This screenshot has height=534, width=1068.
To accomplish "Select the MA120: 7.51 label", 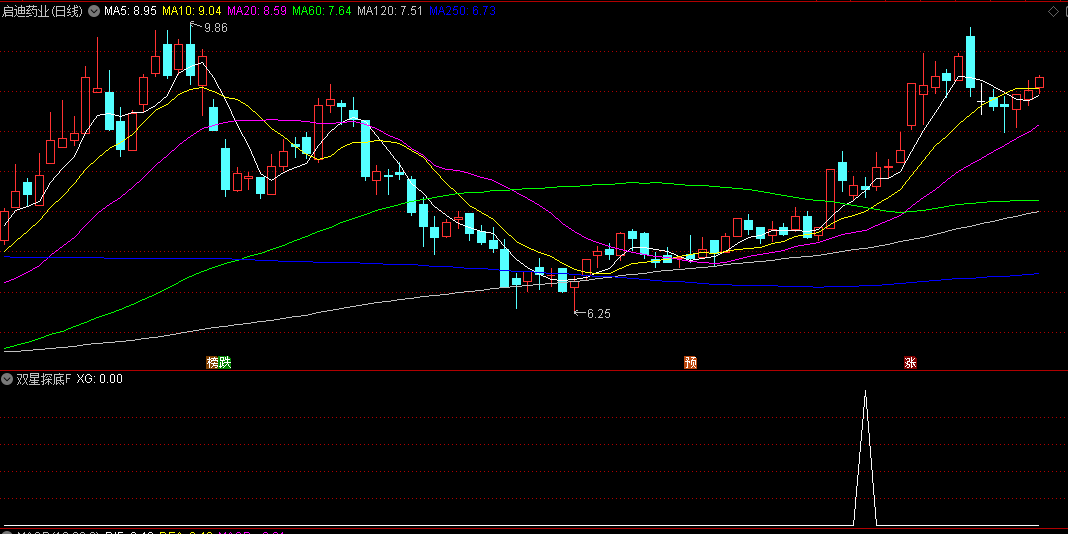I will coord(390,11).
